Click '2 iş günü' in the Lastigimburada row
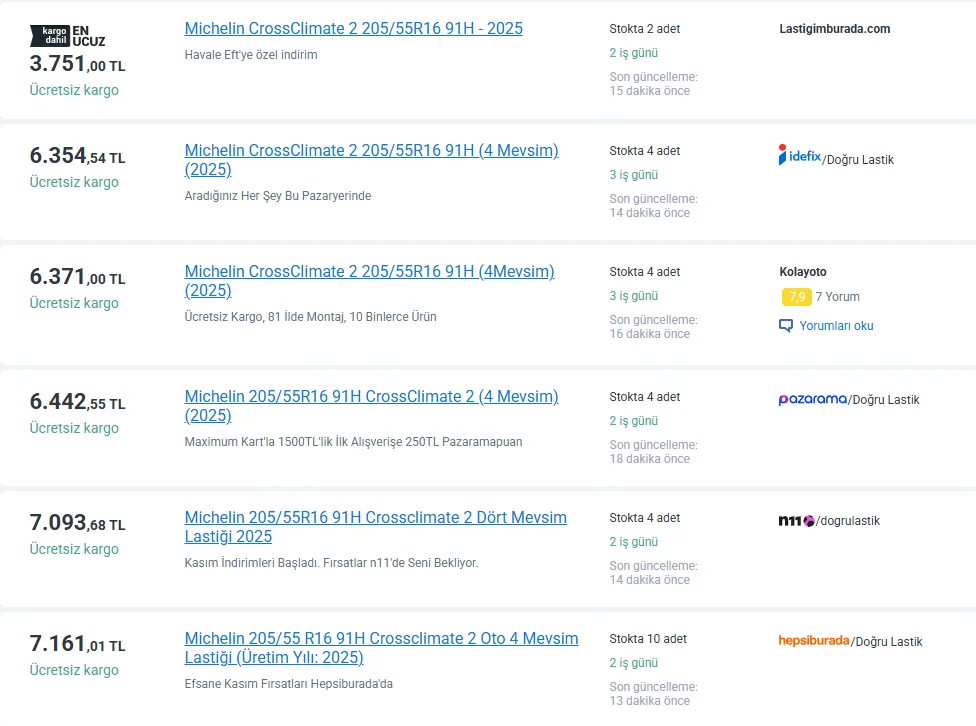The height and width of the screenshot is (726, 976). pos(633,53)
